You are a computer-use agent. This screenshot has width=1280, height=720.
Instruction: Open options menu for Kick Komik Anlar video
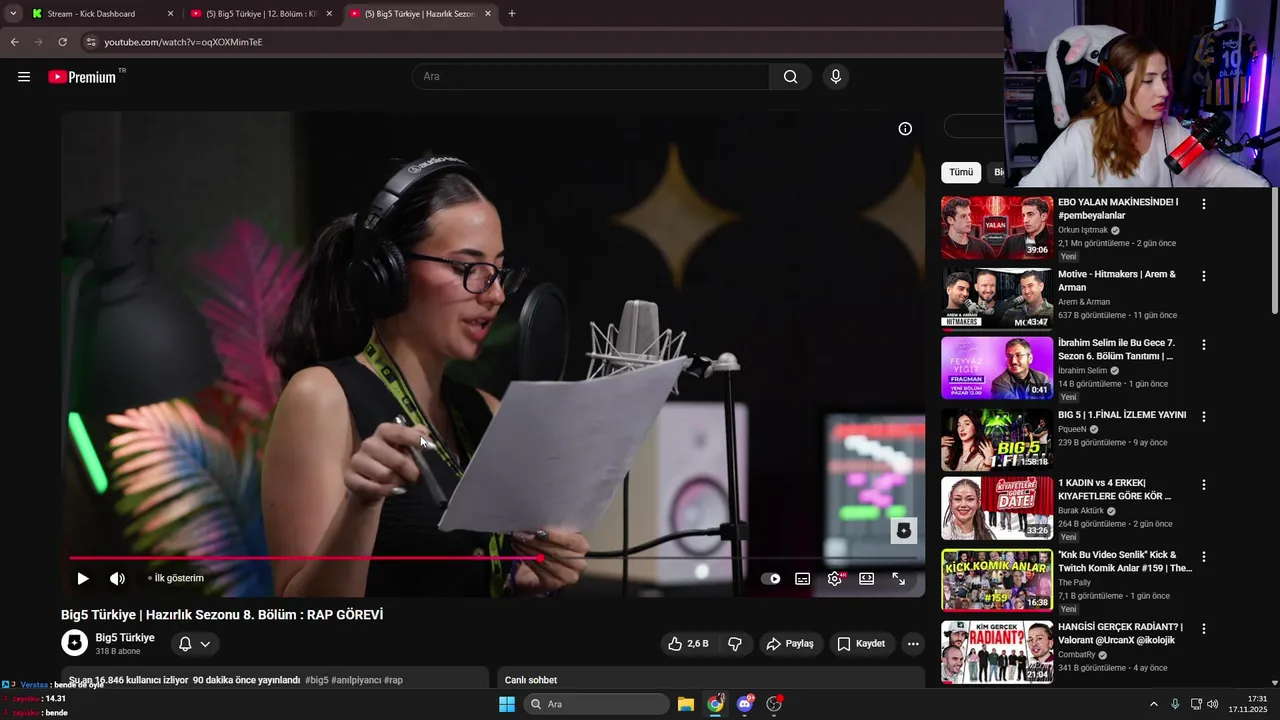[x=1204, y=557]
